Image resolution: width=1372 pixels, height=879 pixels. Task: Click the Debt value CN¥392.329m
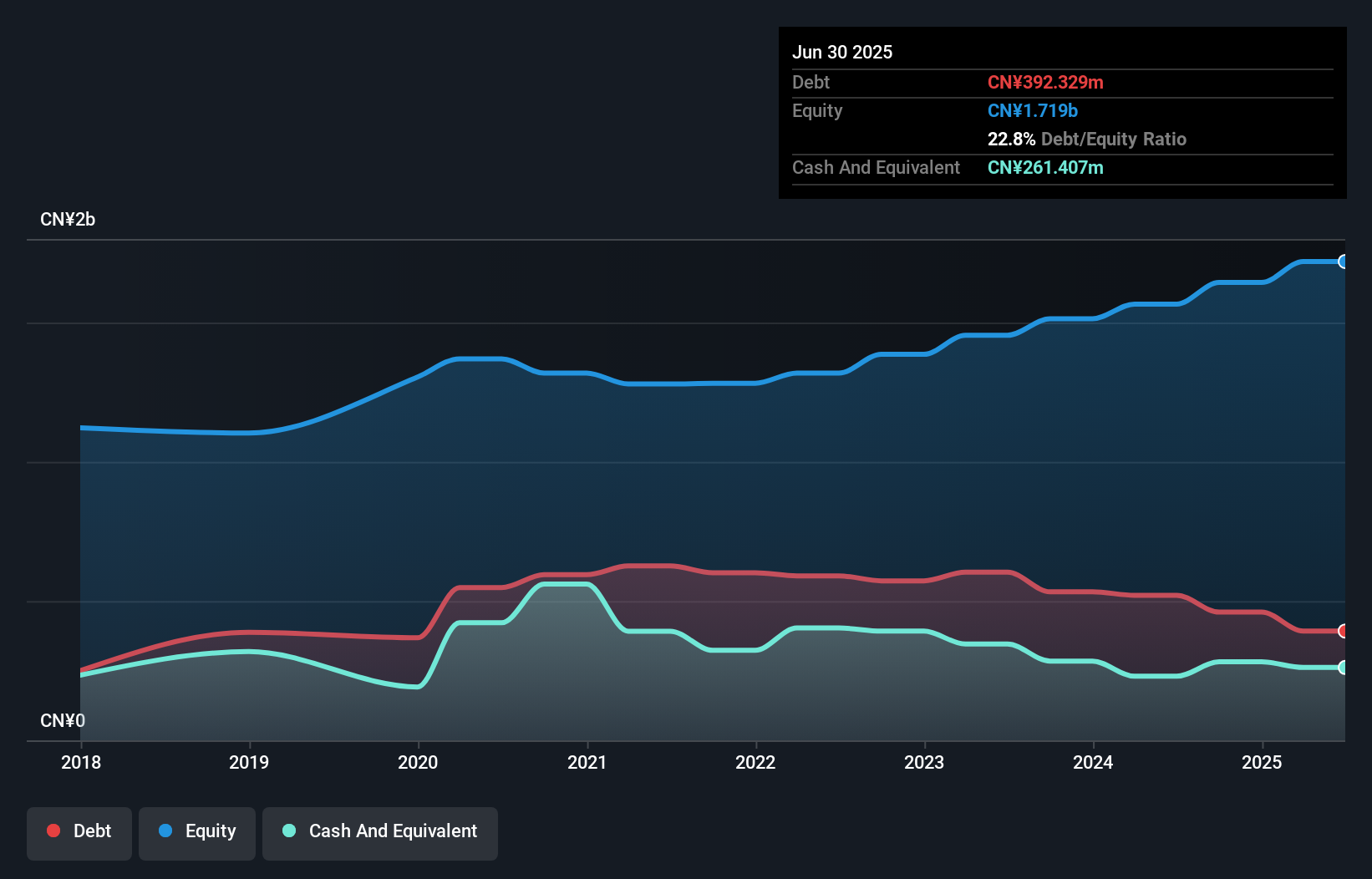(1045, 82)
